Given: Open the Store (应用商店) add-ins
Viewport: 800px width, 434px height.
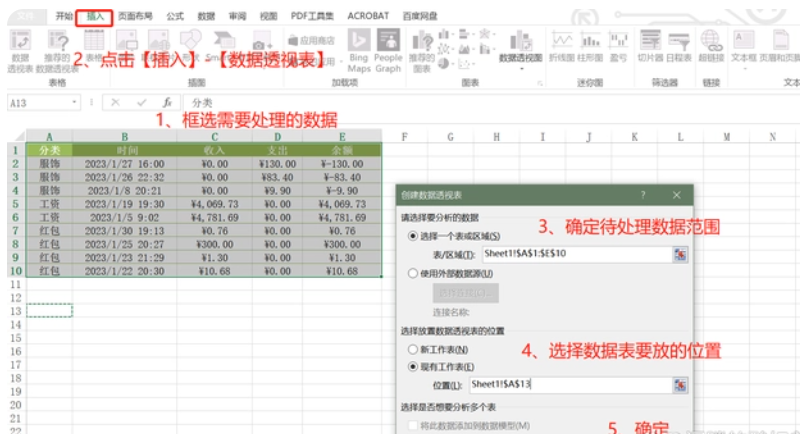Looking at the screenshot, I should click(312, 40).
